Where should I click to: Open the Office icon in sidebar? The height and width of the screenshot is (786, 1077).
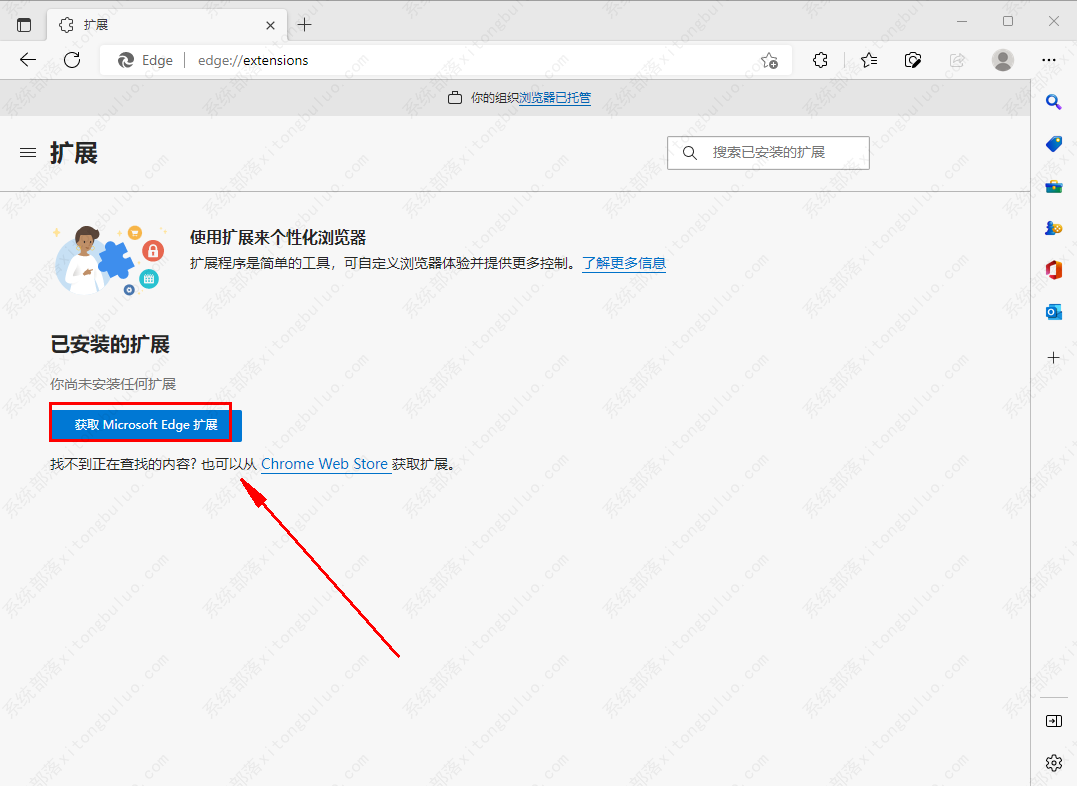tap(1053, 269)
